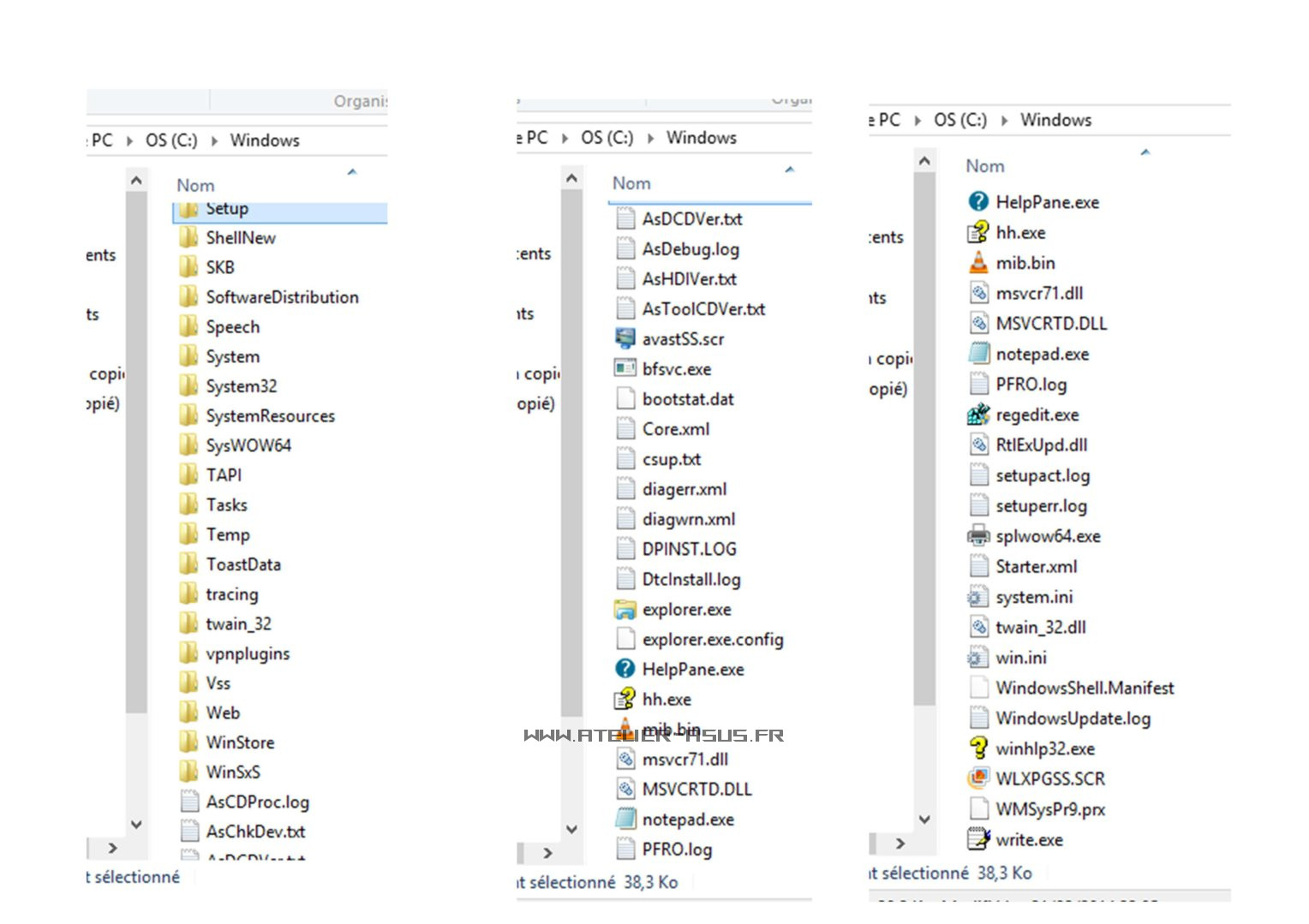Expand breadcrumb arrow before Windows in left panel
Screen dimensions: 1309x924
[215, 141]
